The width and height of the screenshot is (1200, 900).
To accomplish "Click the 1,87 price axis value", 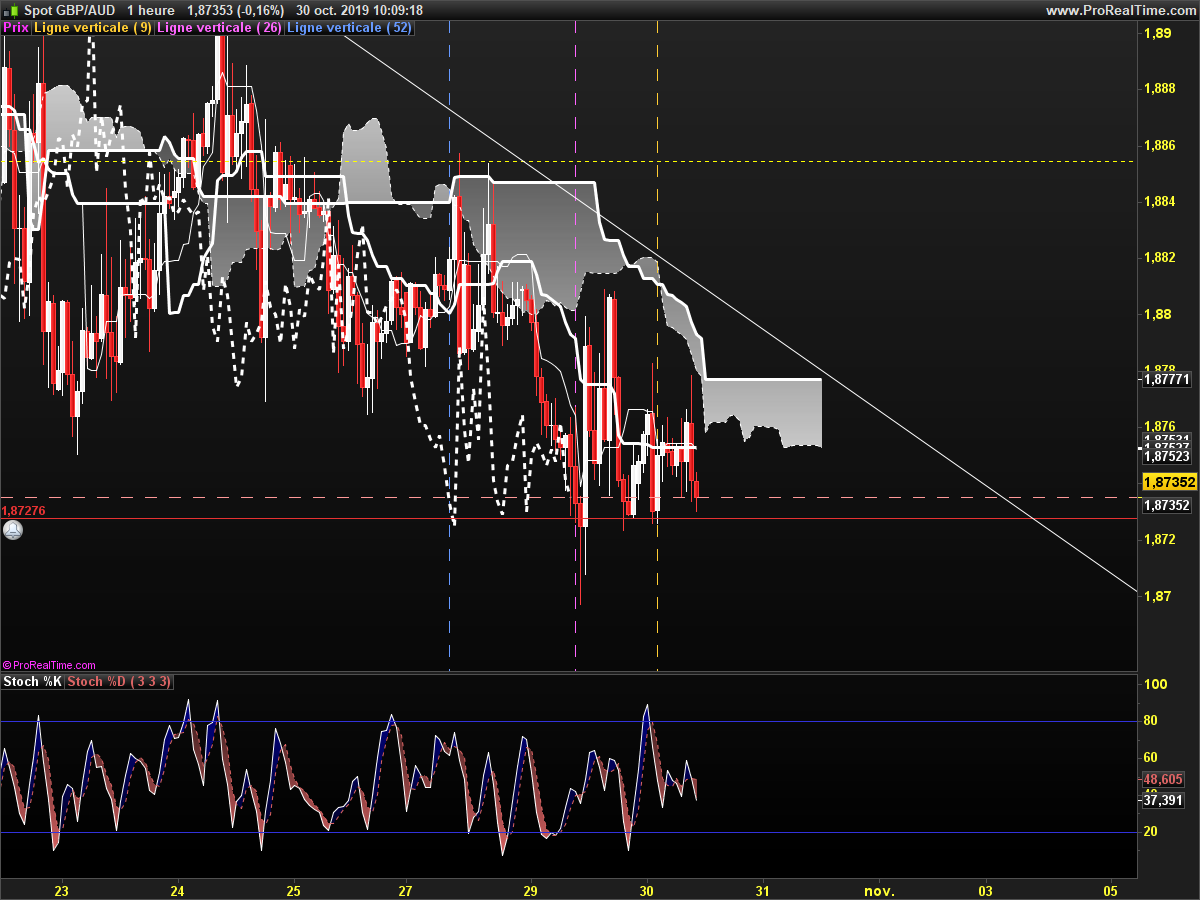I will (x=1156, y=596).
